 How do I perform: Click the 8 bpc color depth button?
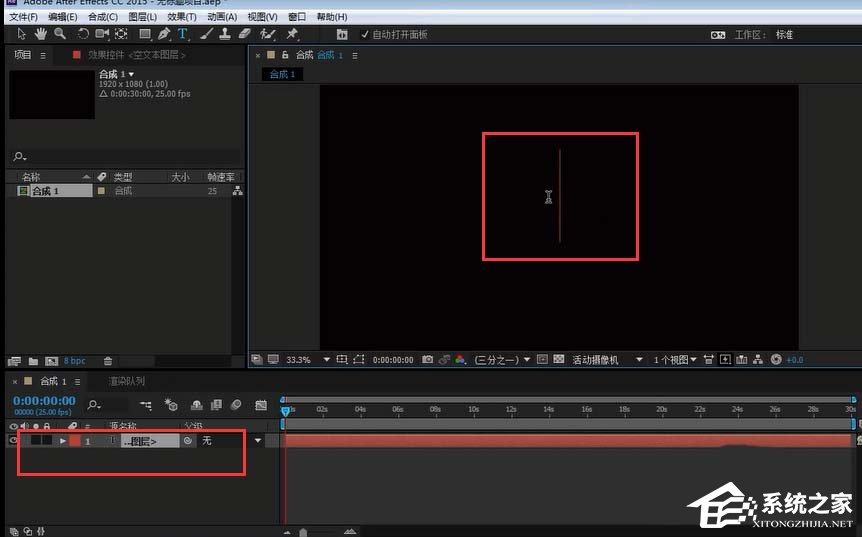click(75, 361)
